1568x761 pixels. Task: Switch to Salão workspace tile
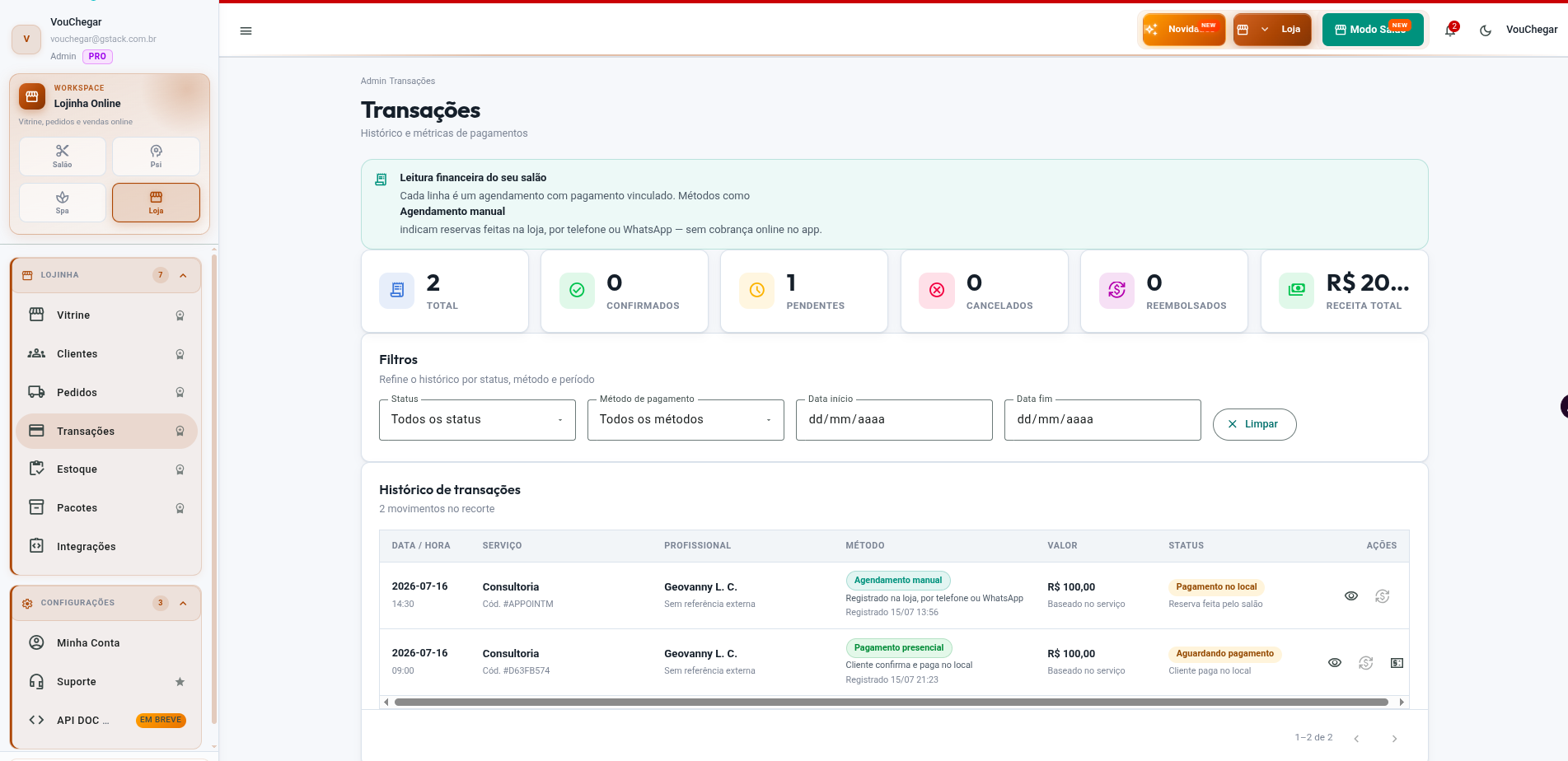click(x=63, y=156)
